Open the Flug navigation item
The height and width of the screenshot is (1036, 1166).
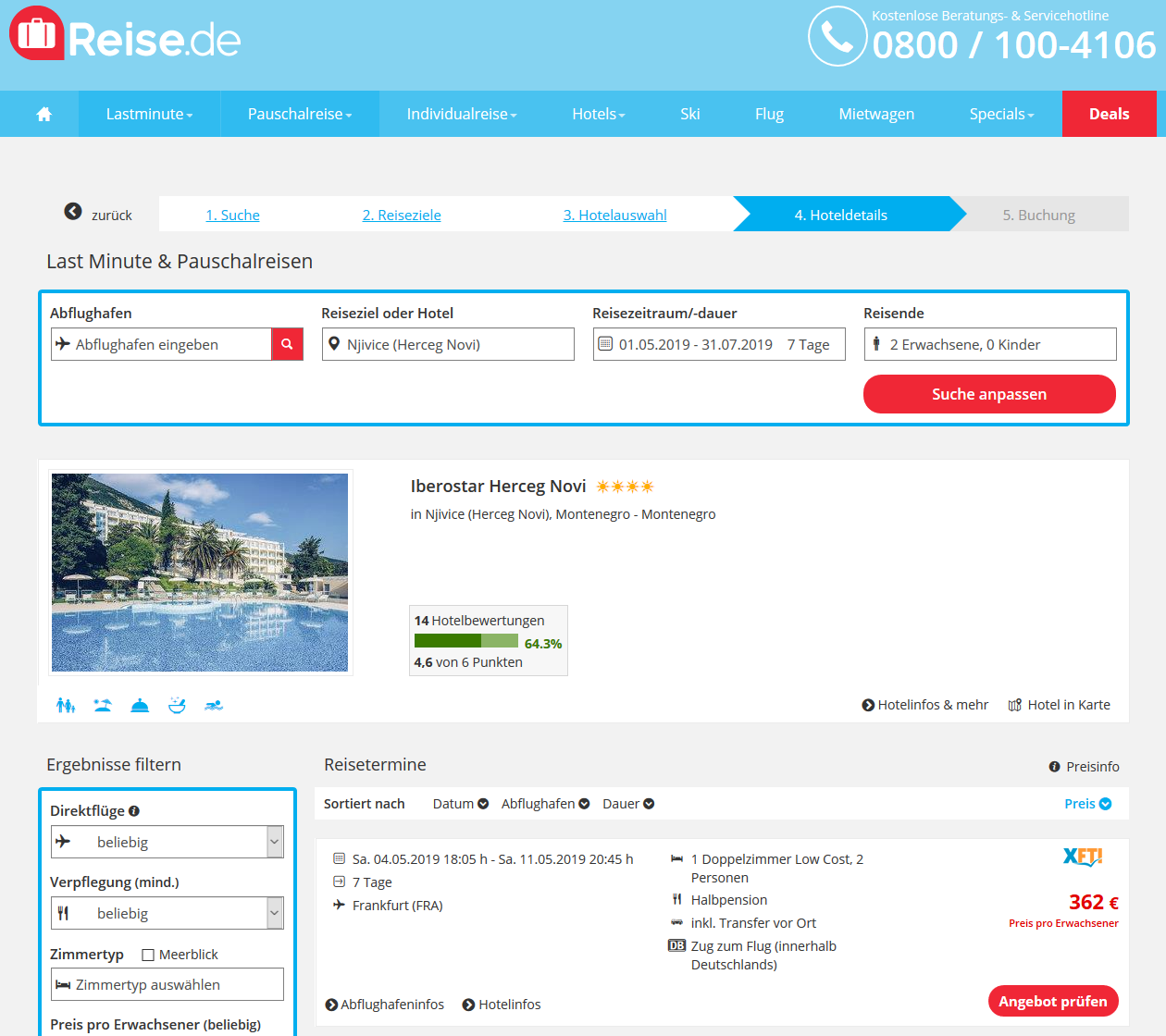click(769, 114)
